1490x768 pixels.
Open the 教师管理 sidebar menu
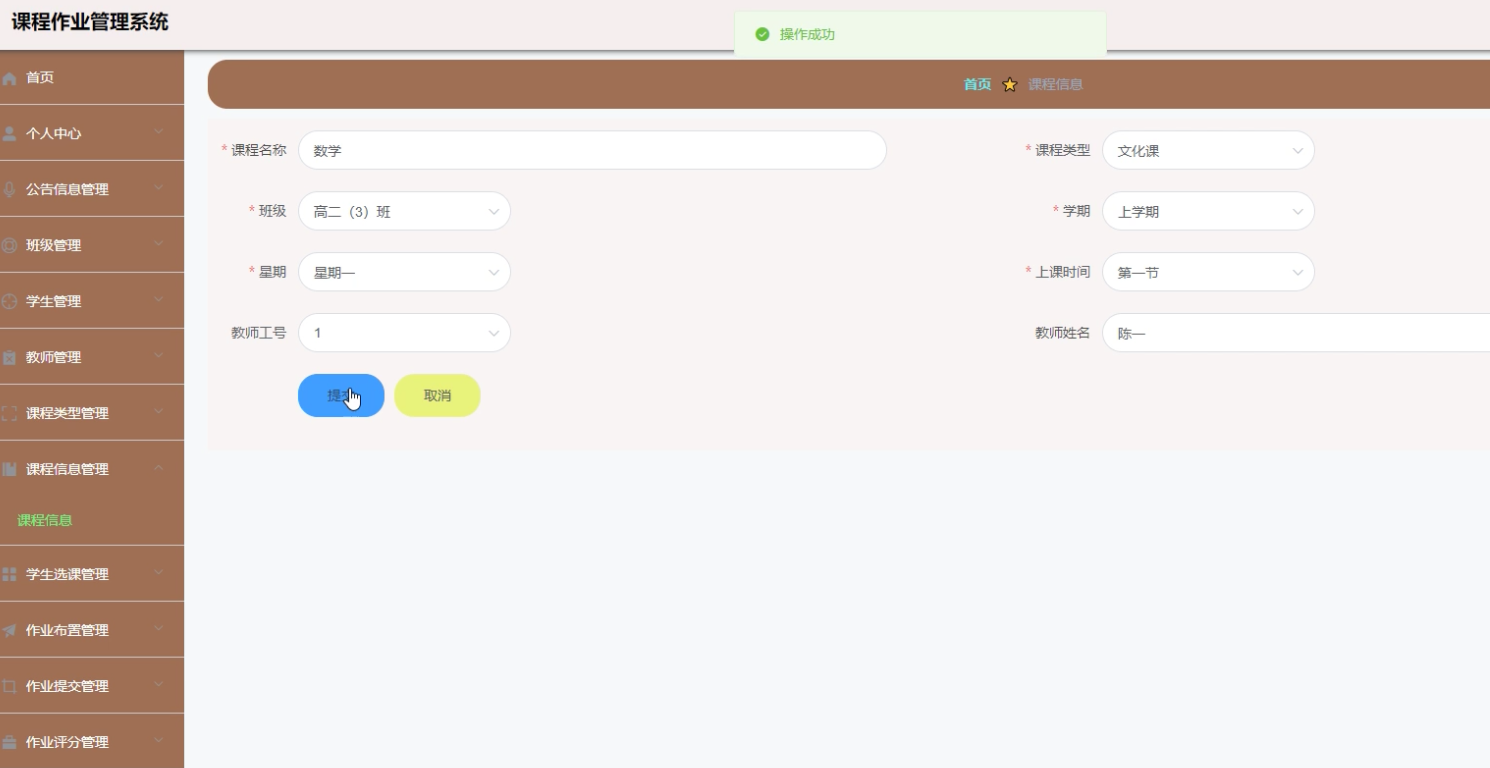(x=92, y=358)
